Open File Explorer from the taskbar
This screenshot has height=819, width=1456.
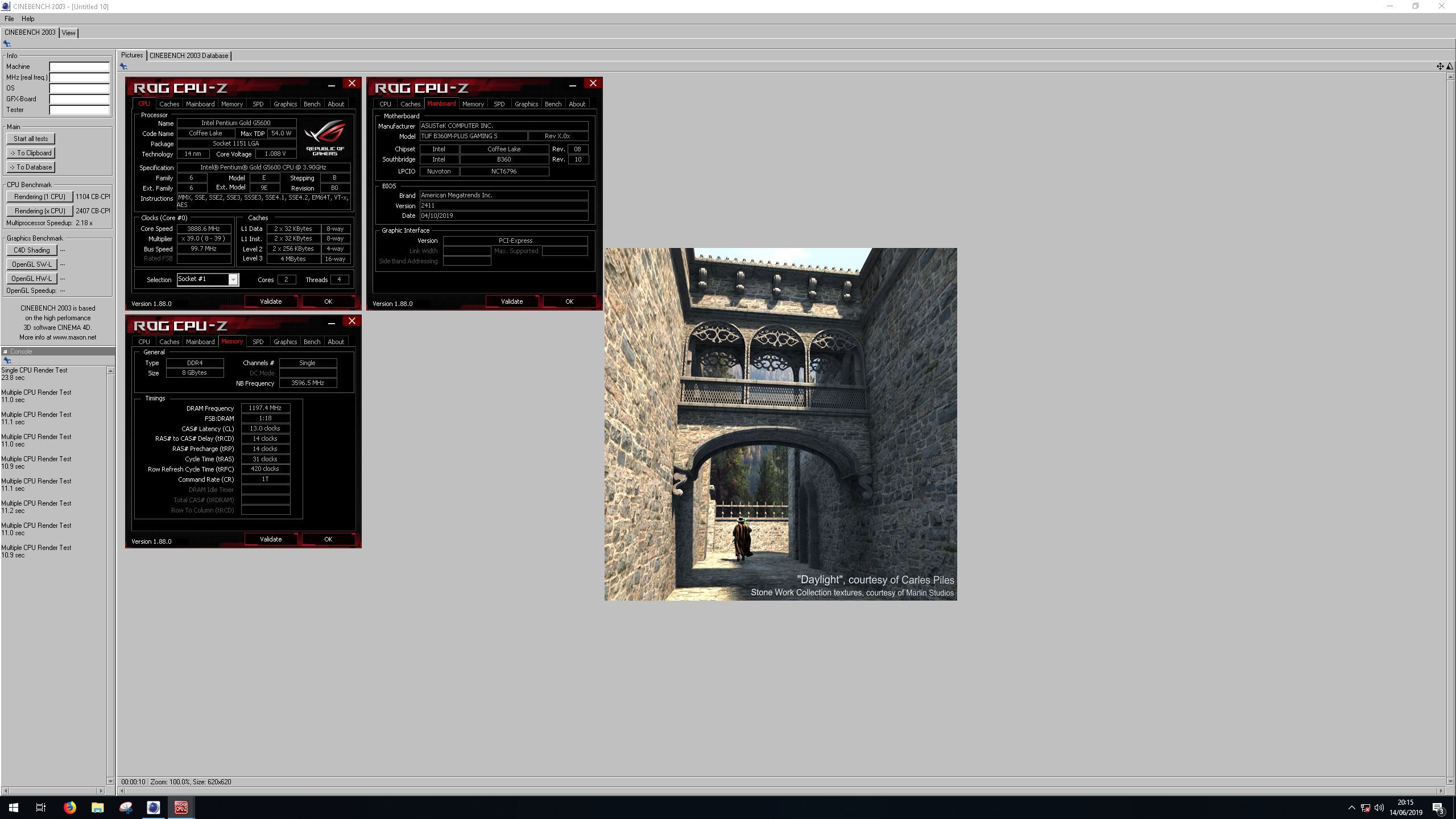[97, 808]
